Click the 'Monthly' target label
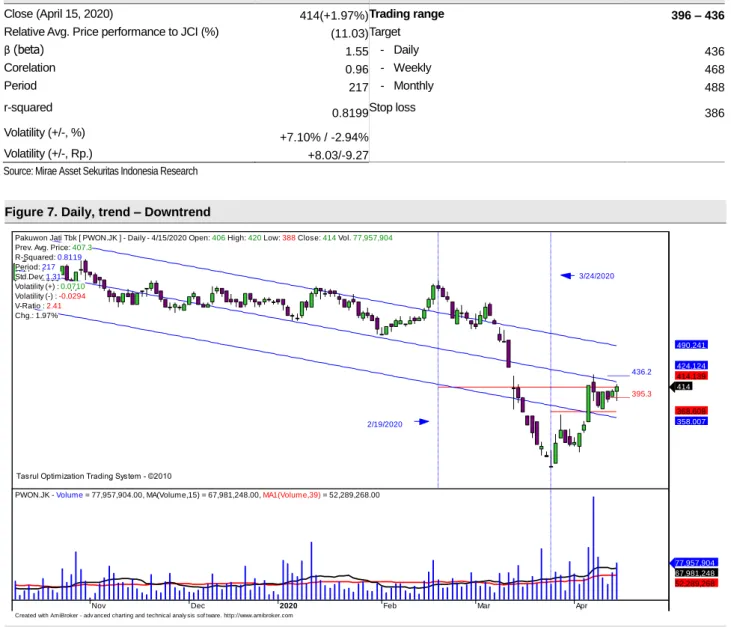Image resolution: width=731 pixels, height=627 pixels. [x=414, y=86]
